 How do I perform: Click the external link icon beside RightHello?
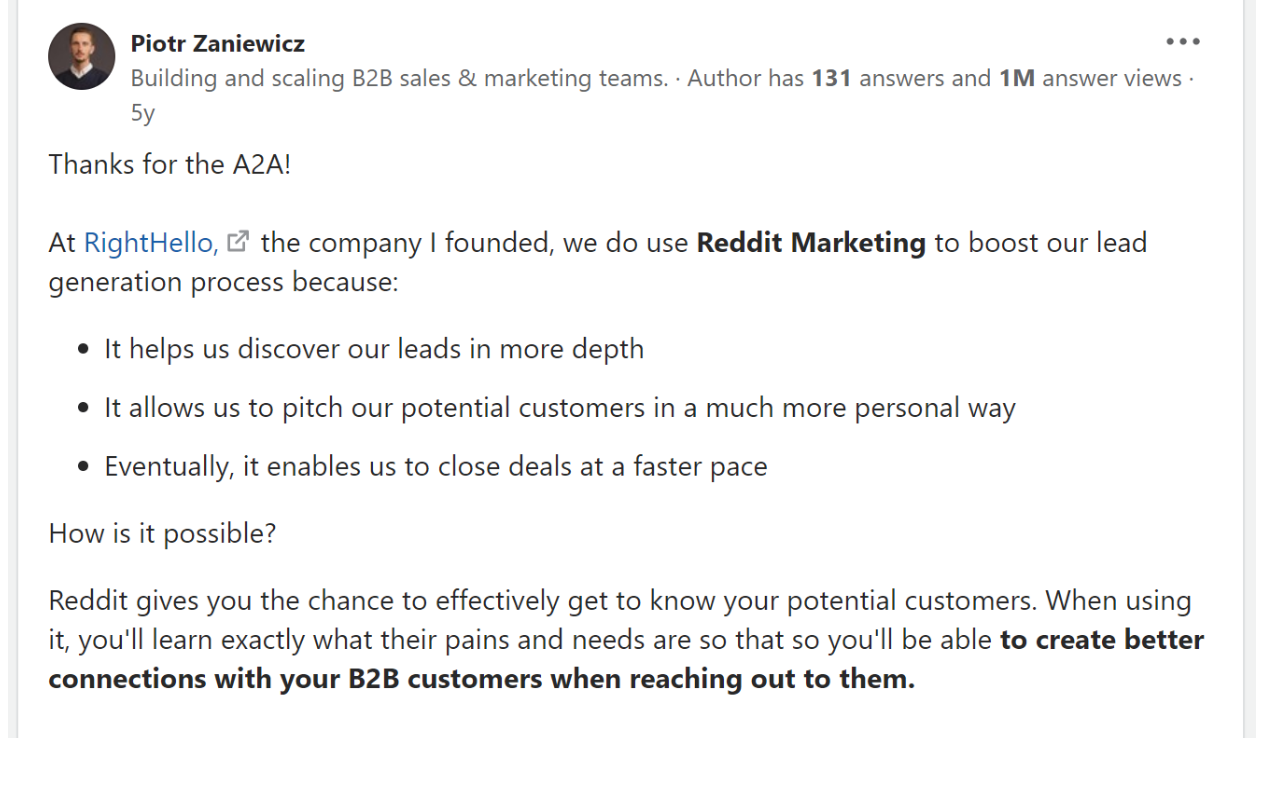237,241
